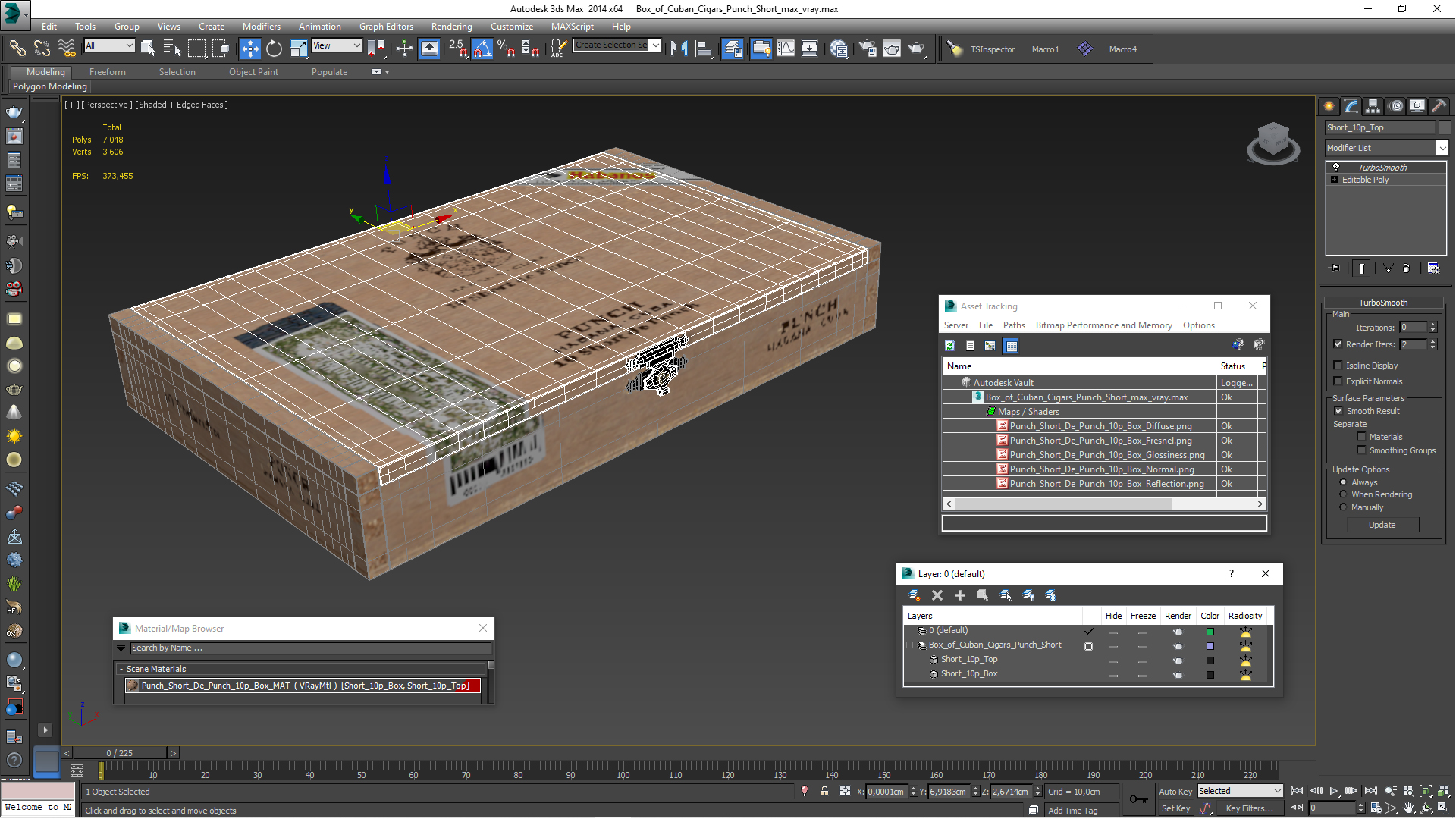Click the Auto Key button
This screenshot has height=819, width=1456.
click(x=1175, y=791)
